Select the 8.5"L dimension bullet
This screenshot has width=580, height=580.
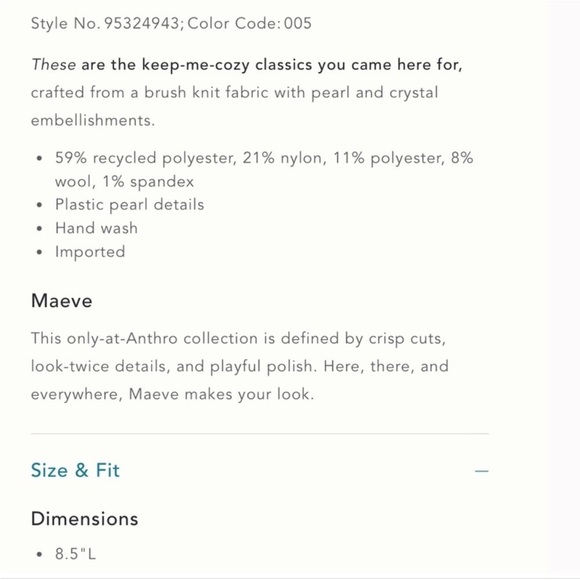(75, 554)
